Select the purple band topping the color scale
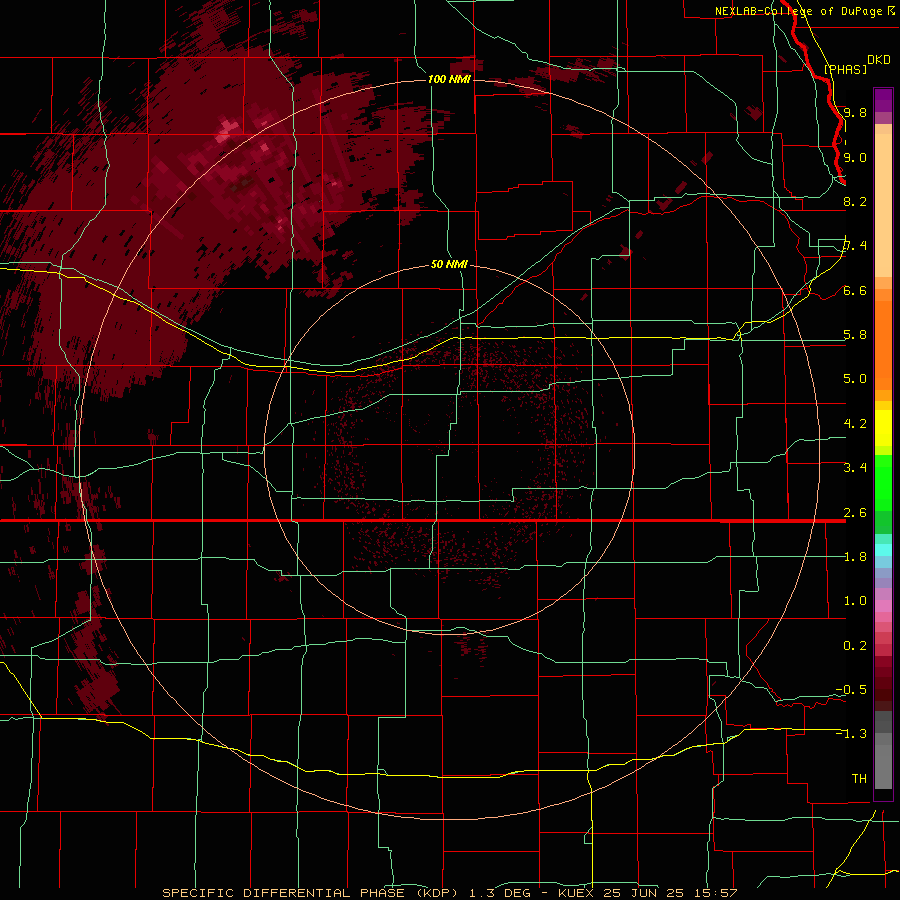900x900 pixels. (x=883, y=100)
